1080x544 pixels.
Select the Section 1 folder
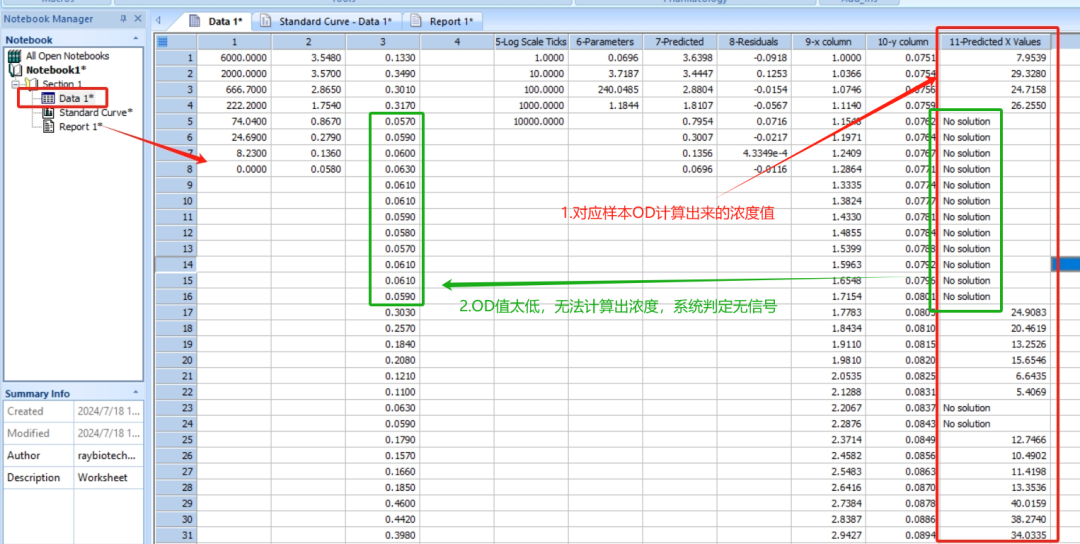(x=62, y=84)
